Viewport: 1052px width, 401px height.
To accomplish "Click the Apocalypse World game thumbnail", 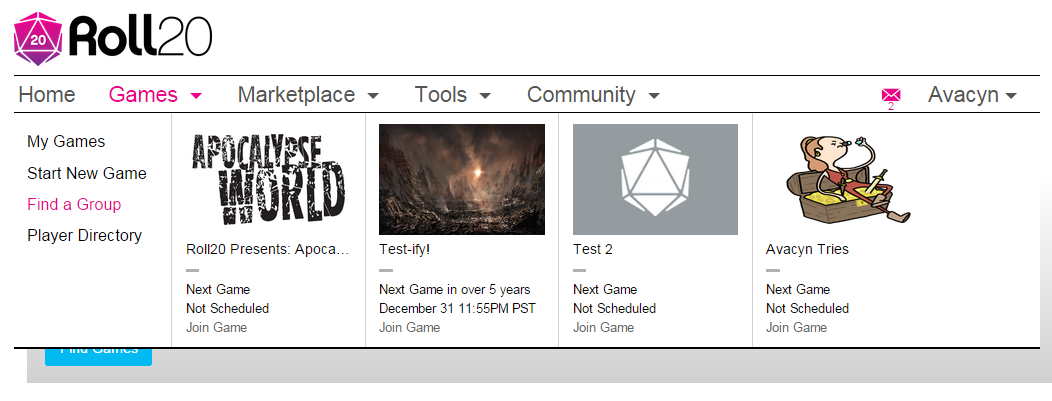I will (x=268, y=179).
